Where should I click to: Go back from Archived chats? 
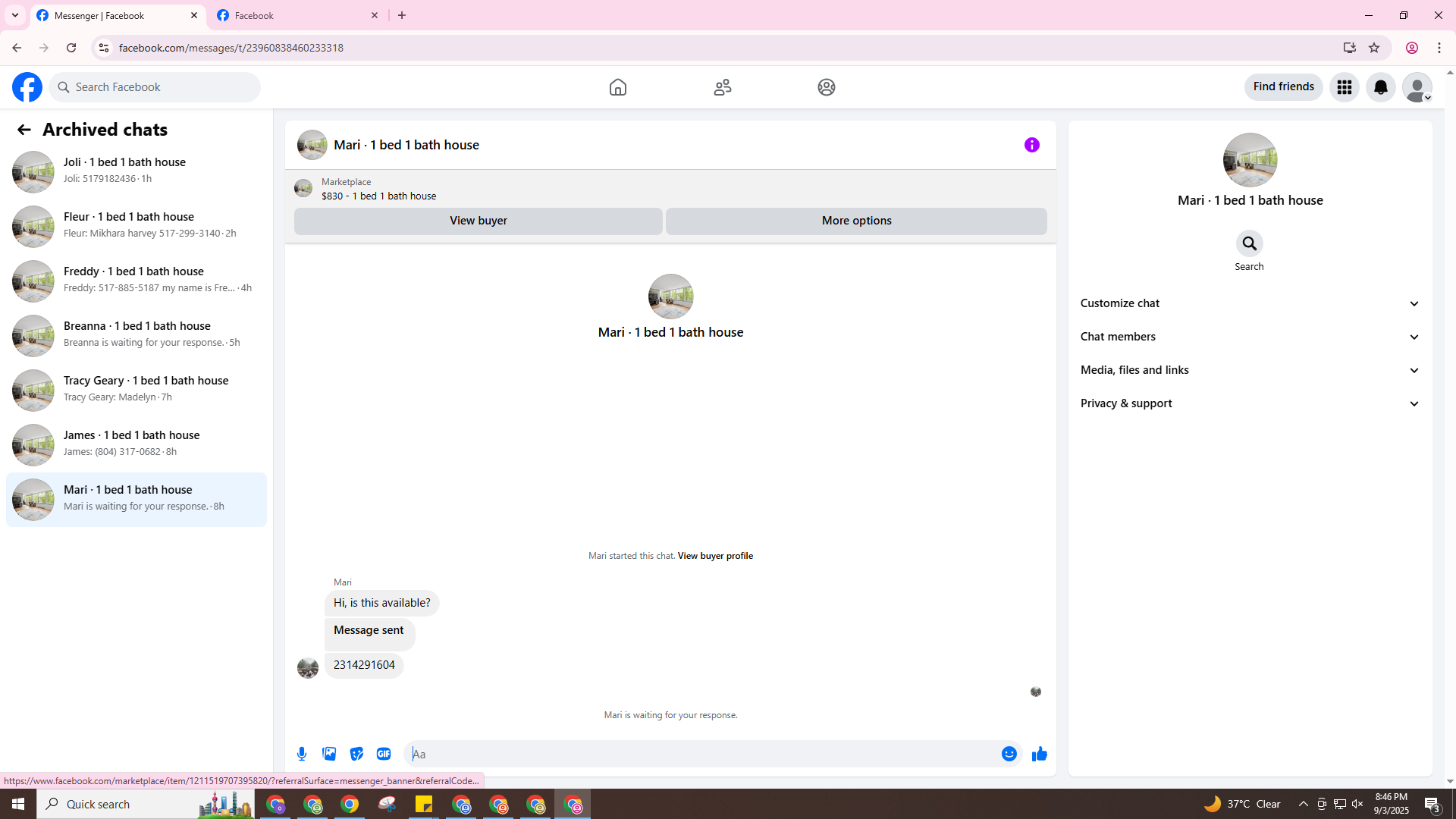(24, 130)
